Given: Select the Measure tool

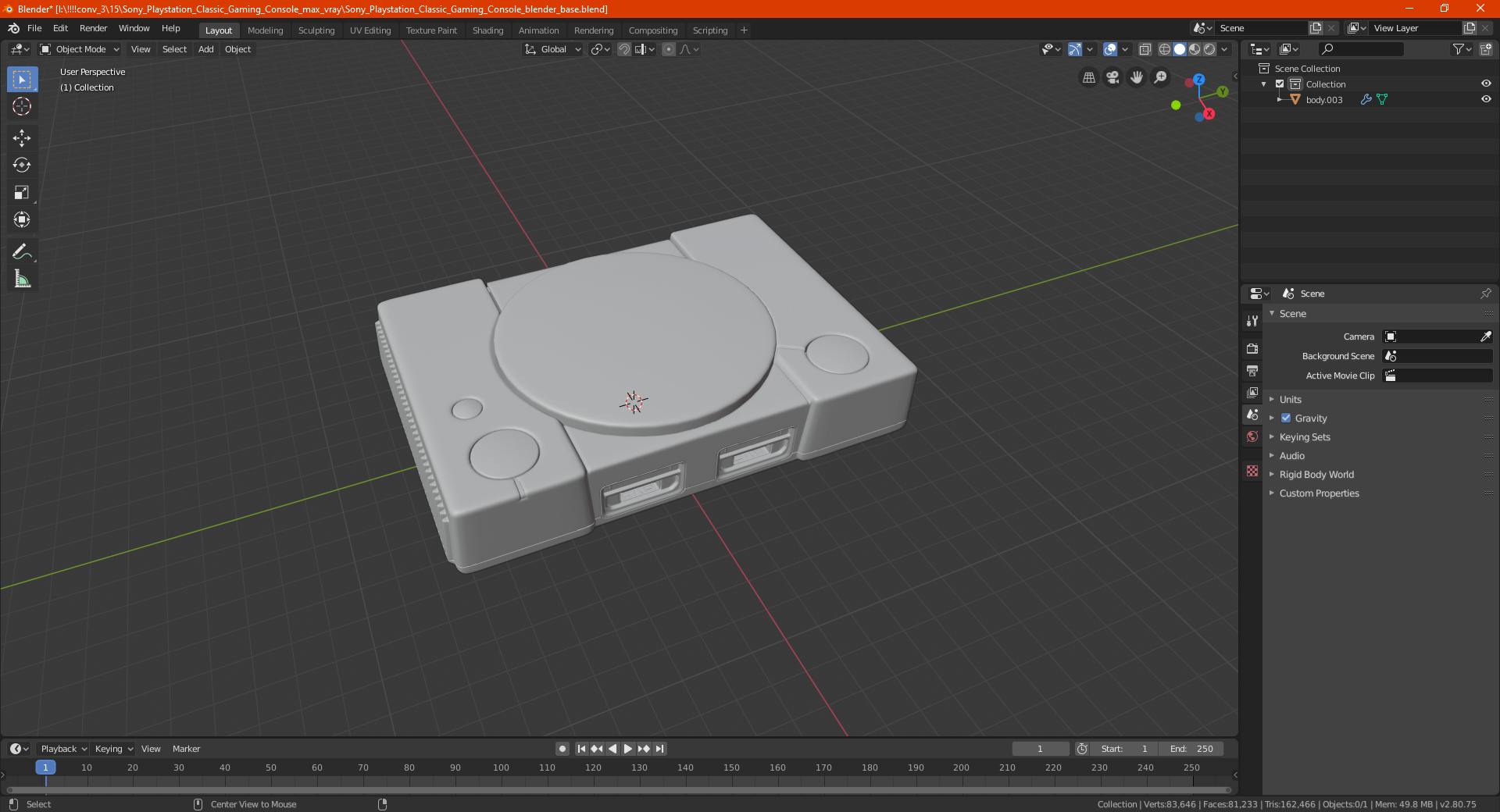Looking at the screenshot, I should tap(22, 279).
